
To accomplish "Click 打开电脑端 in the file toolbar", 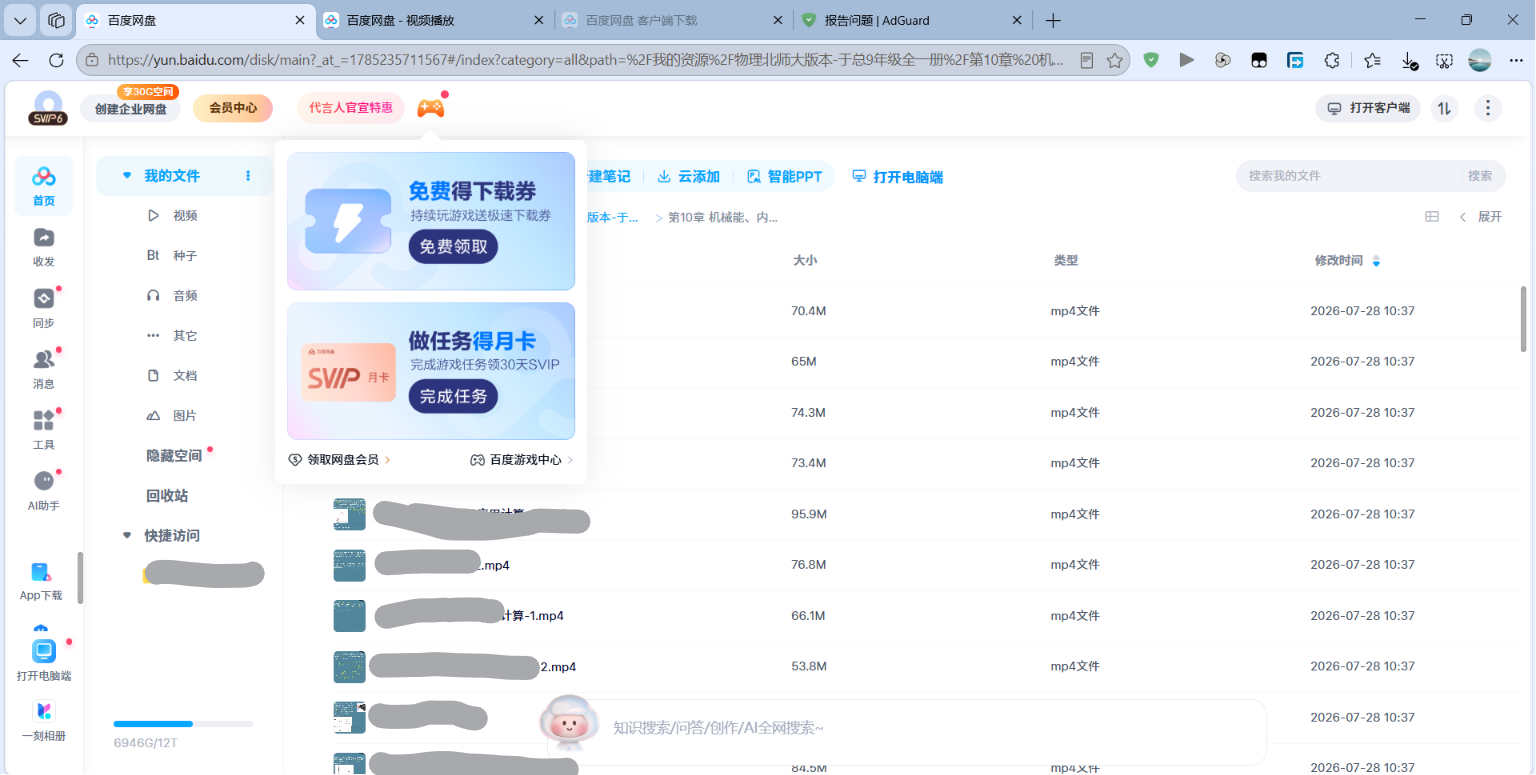I will pos(898,176).
